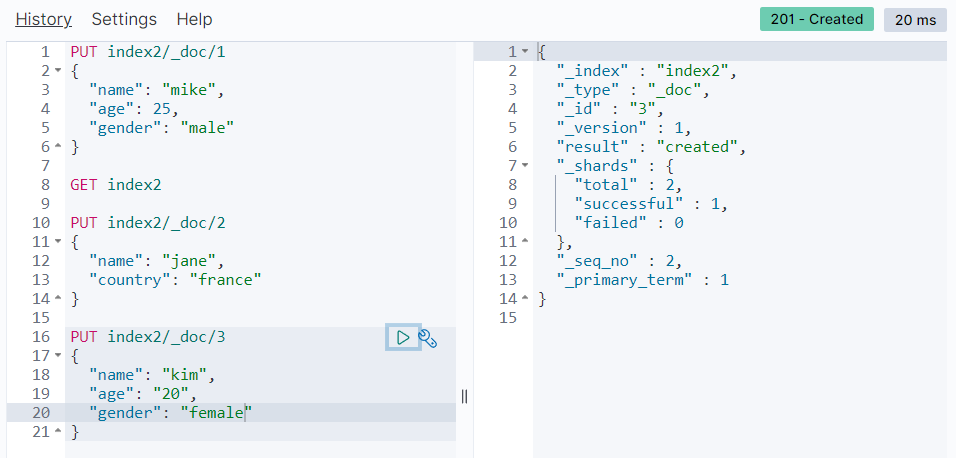
Task: Toggle the fold arrow at editor line 14
Action: tap(59, 299)
